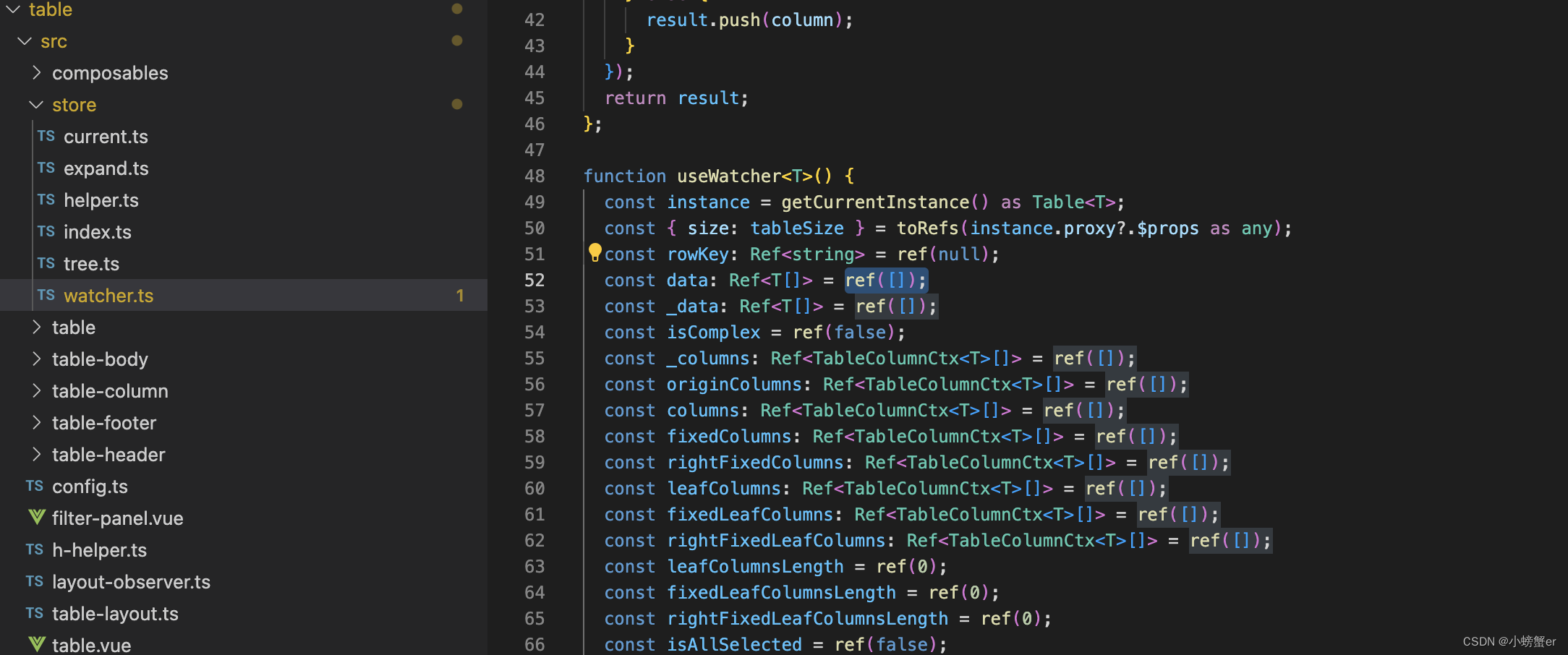The image size is (1568, 655).
Task: Collapse the top-level table folder
Action: [x=13, y=9]
